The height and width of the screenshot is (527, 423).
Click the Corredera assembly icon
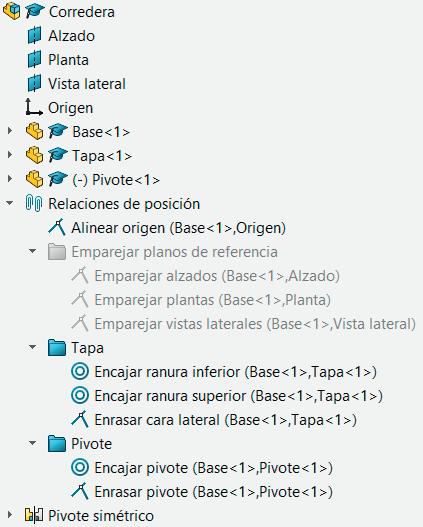tap(11, 12)
